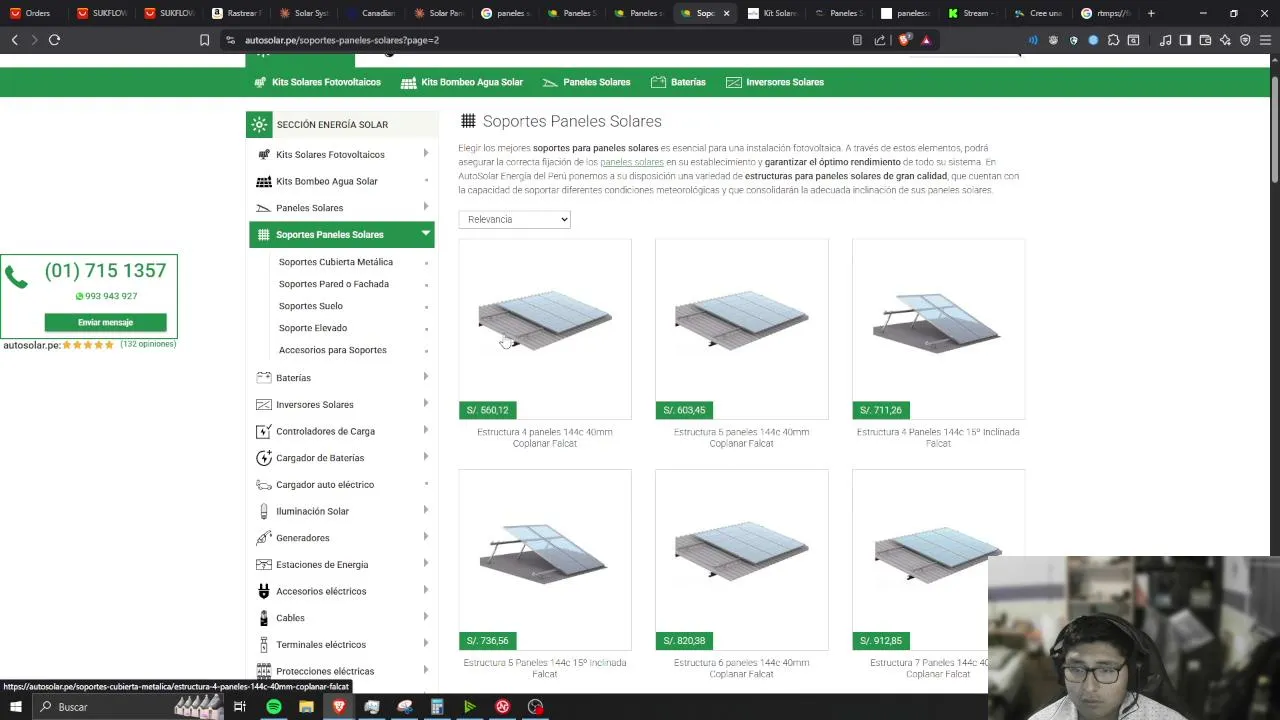Click the Terminales eléctricos icon
Image resolution: width=1280 pixels, height=720 pixels.
click(x=264, y=644)
